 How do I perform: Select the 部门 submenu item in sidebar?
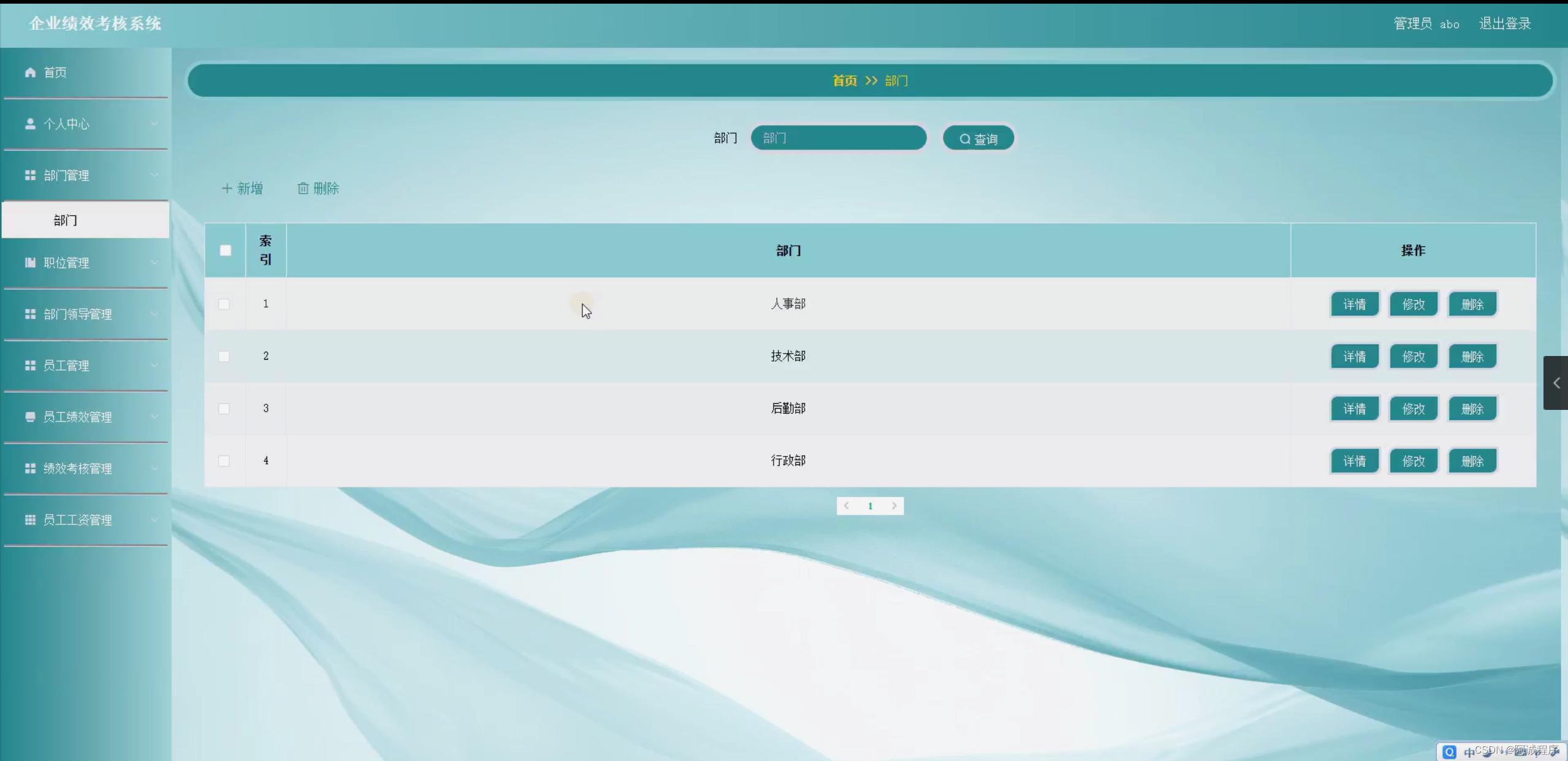[66, 220]
